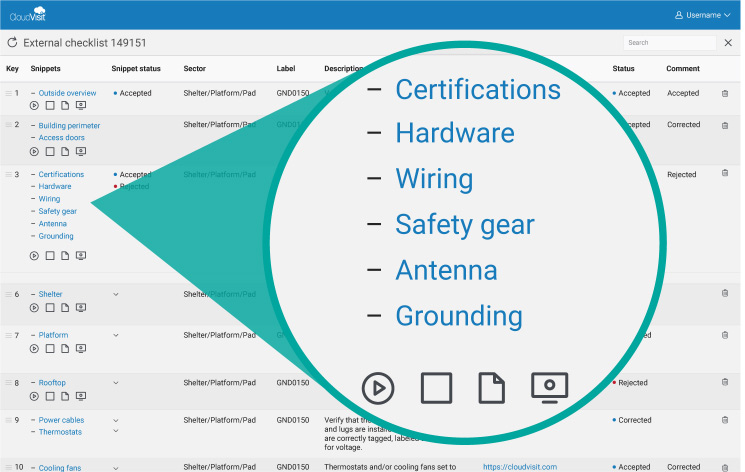Viewport: 745px width, 472px height.
Task: Open the document icon in row 2
Action: point(65,152)
